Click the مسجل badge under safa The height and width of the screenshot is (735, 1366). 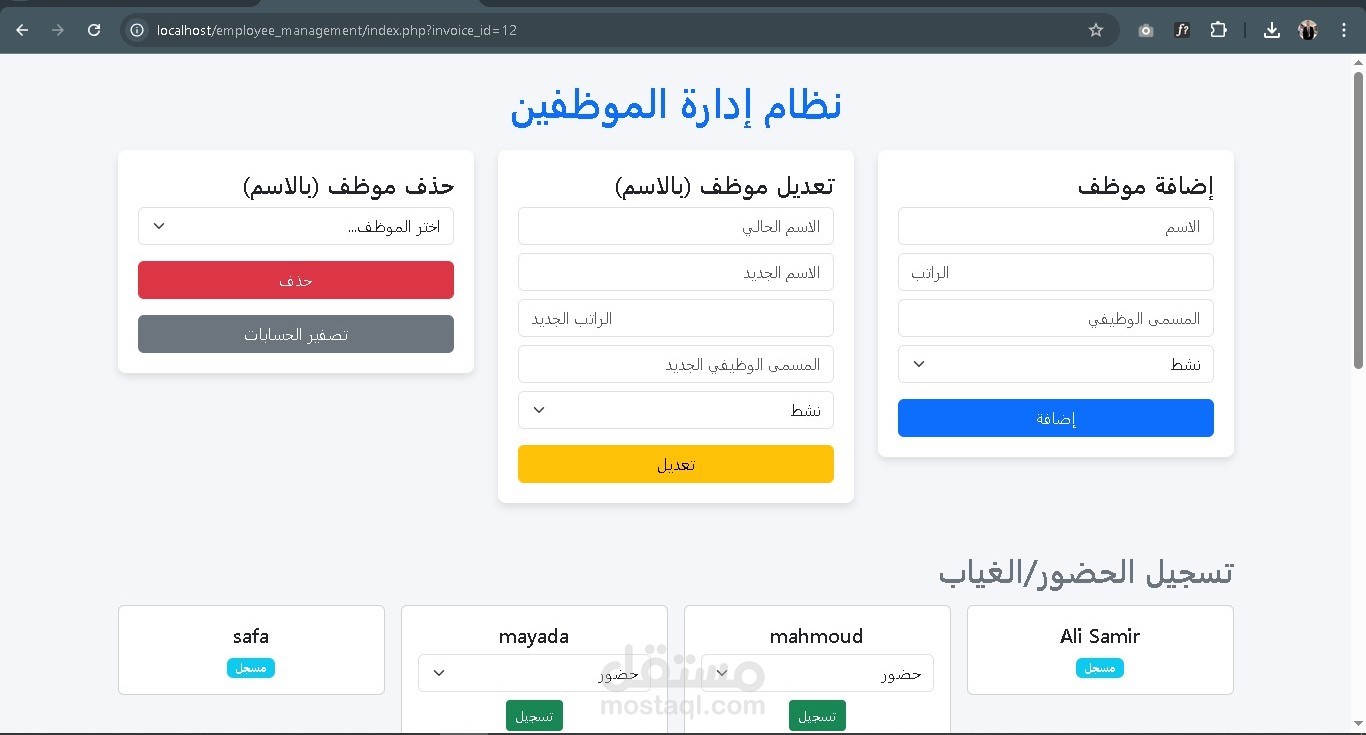(x=251, y=667)
